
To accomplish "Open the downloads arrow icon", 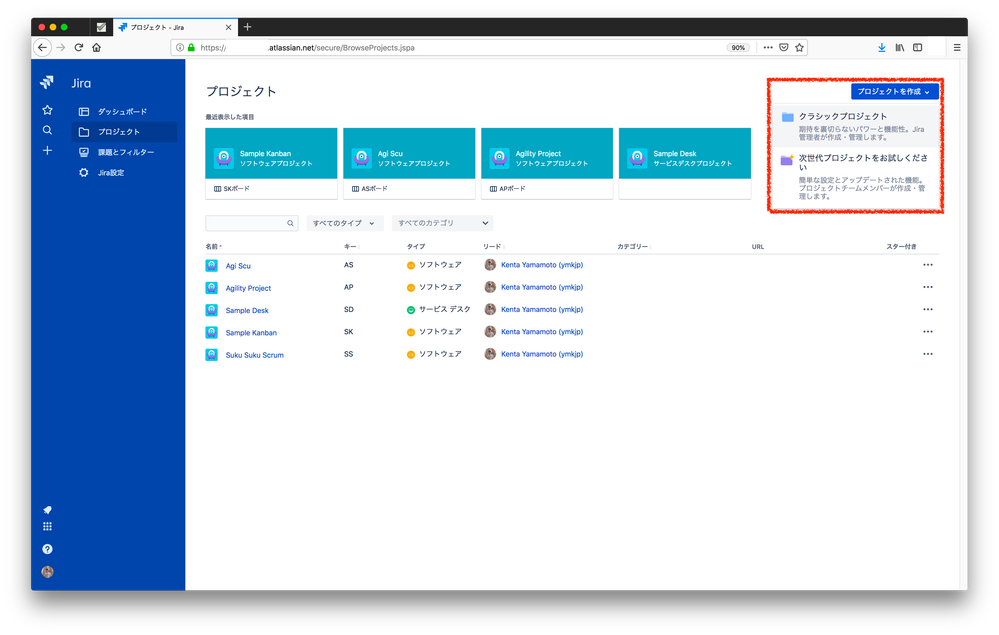I will (882, 48).
